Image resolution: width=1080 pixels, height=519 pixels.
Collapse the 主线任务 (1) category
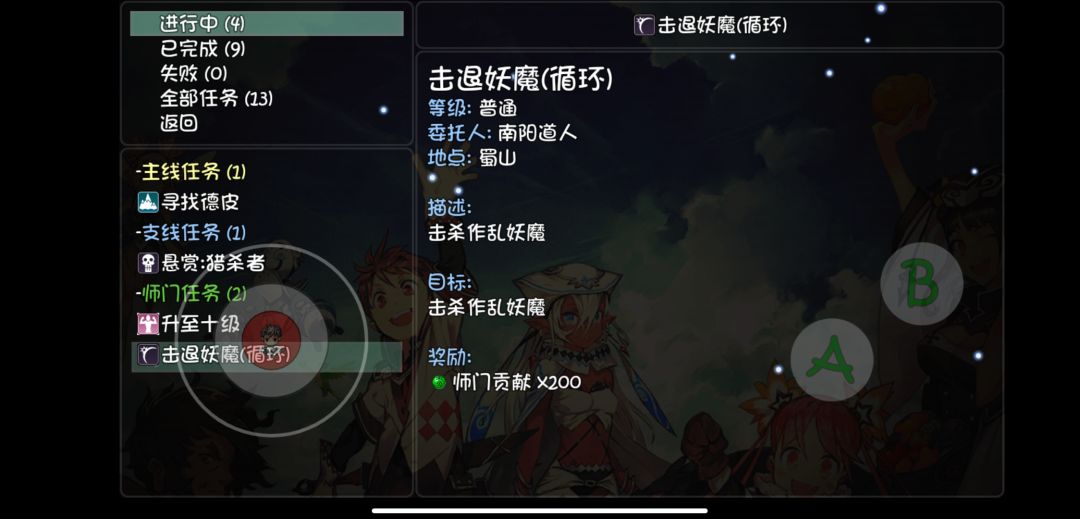click(191, 171)
